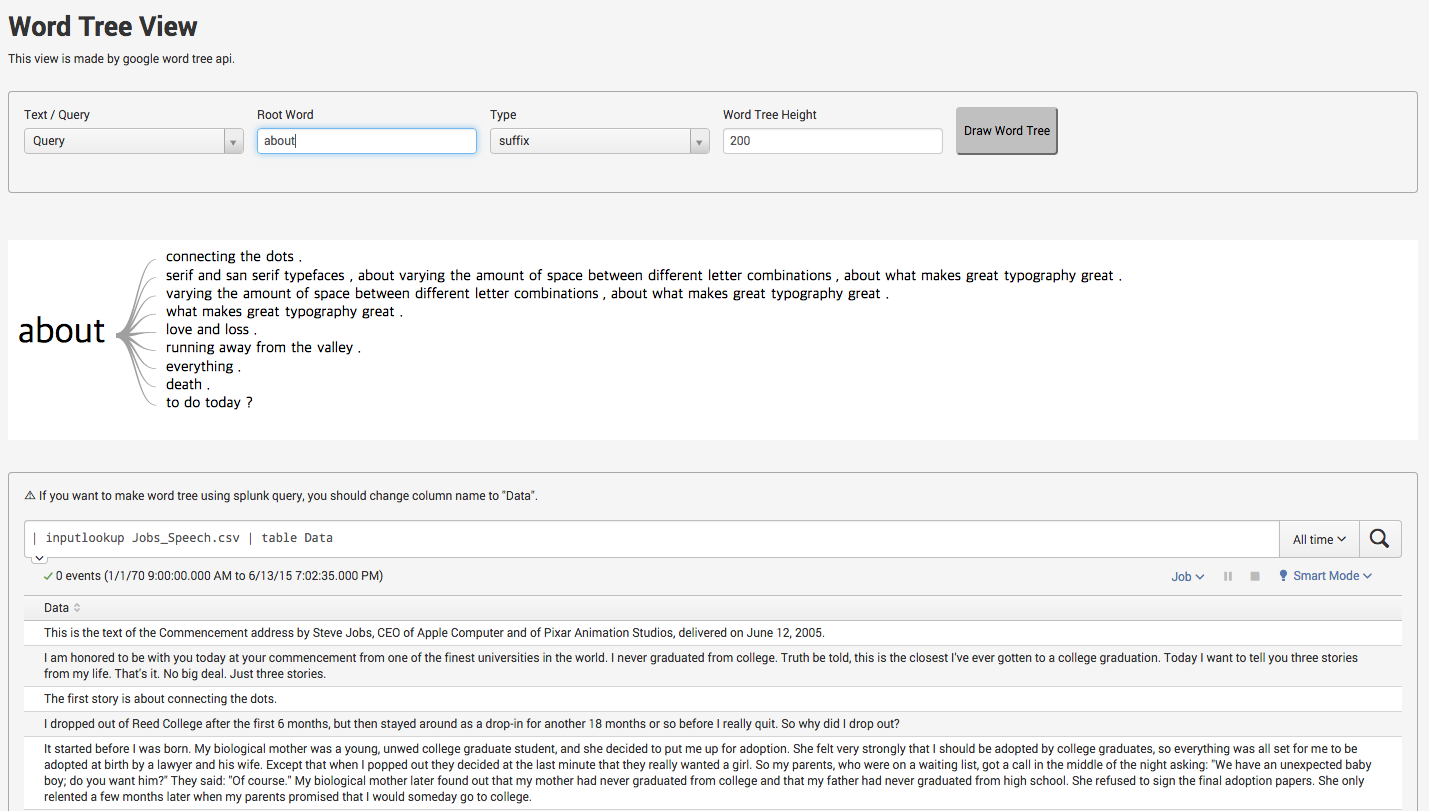Select 'love and loss' tree branch

(x=211, y=330)
